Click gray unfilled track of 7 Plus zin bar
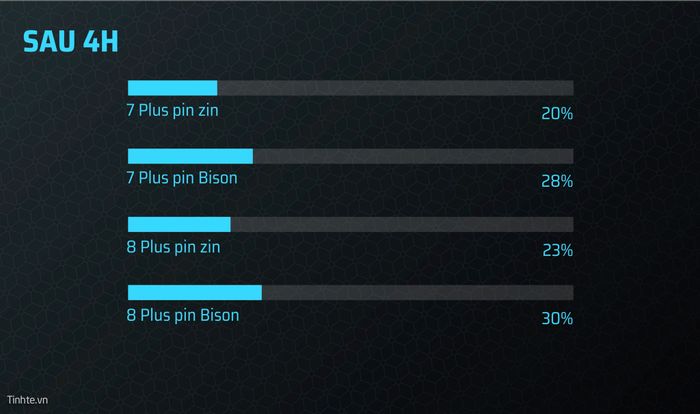 (x=396, y=88)
